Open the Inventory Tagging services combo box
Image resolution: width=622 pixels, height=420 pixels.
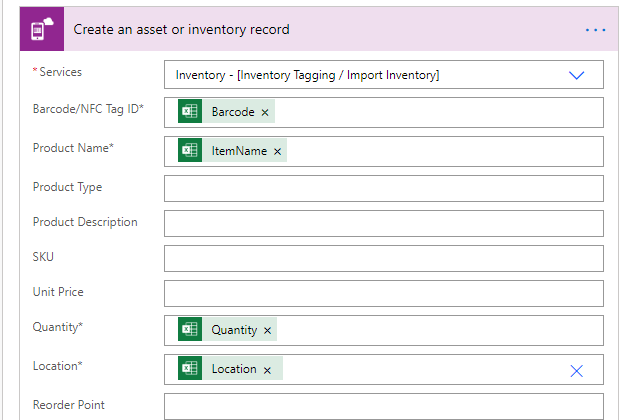(x=384, y=75)
